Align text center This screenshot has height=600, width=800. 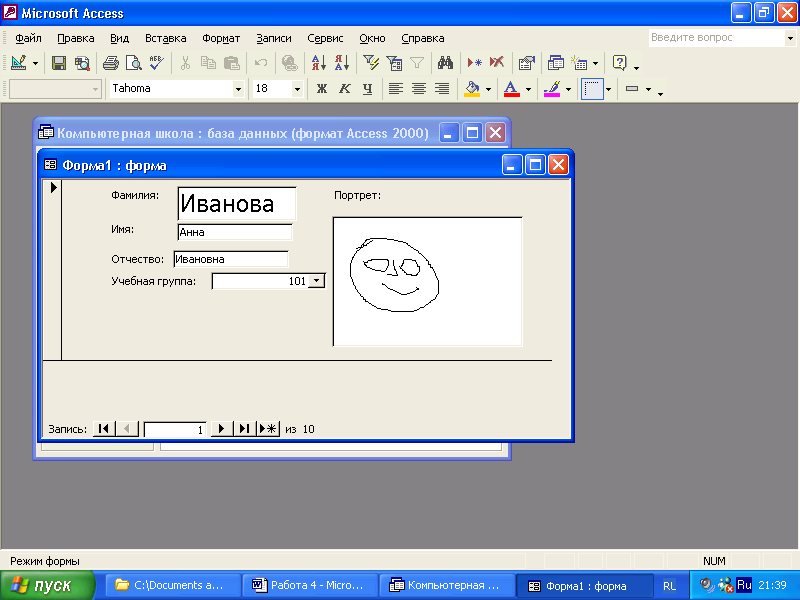[419, 89]
